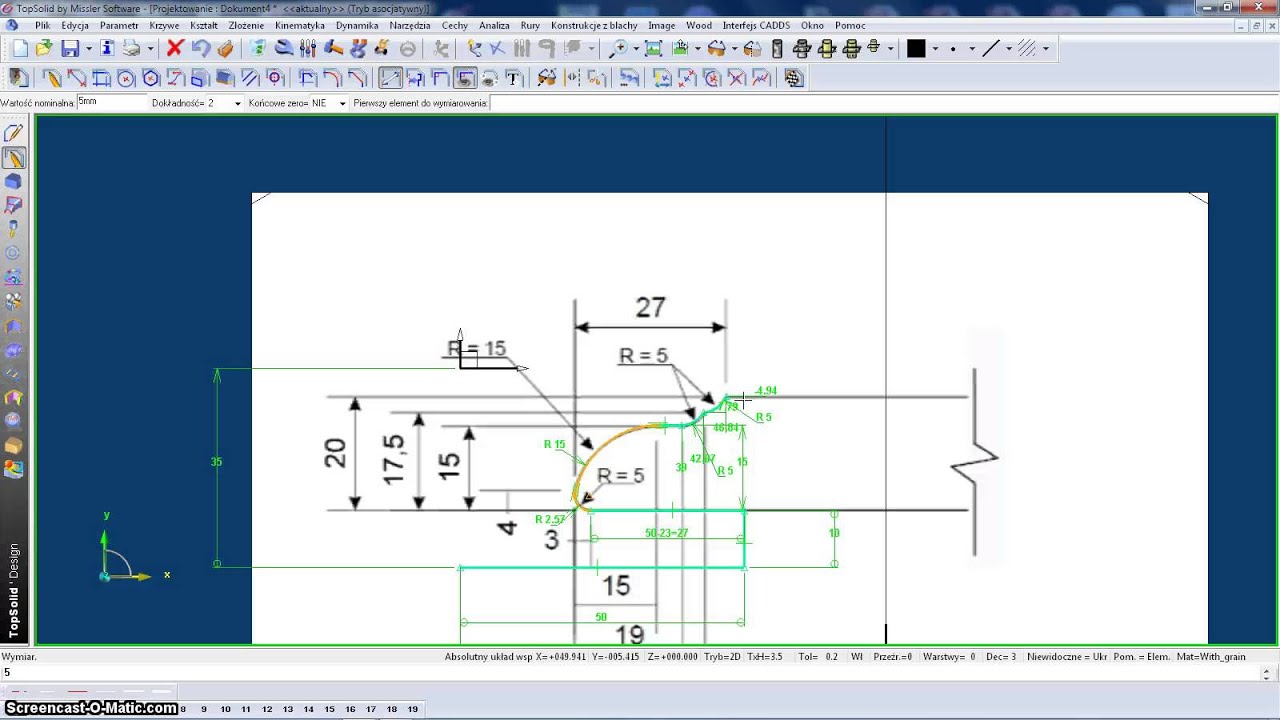
Task: Click the green 50.23=27 dimension label
Action: 666,533
